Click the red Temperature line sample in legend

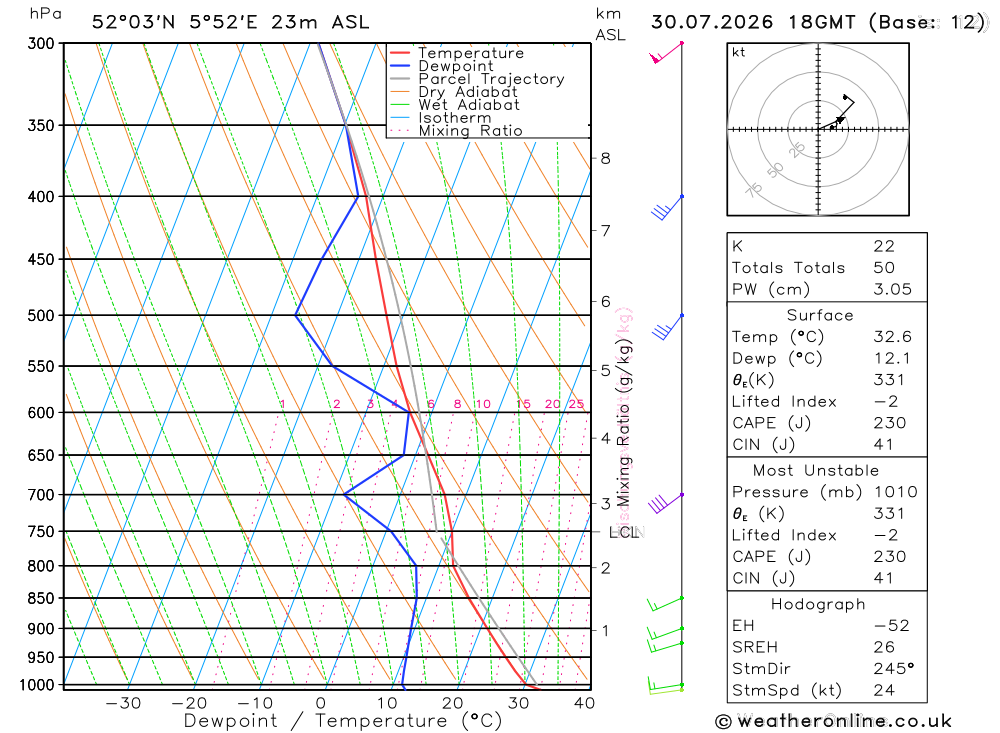tap(400, 53)
